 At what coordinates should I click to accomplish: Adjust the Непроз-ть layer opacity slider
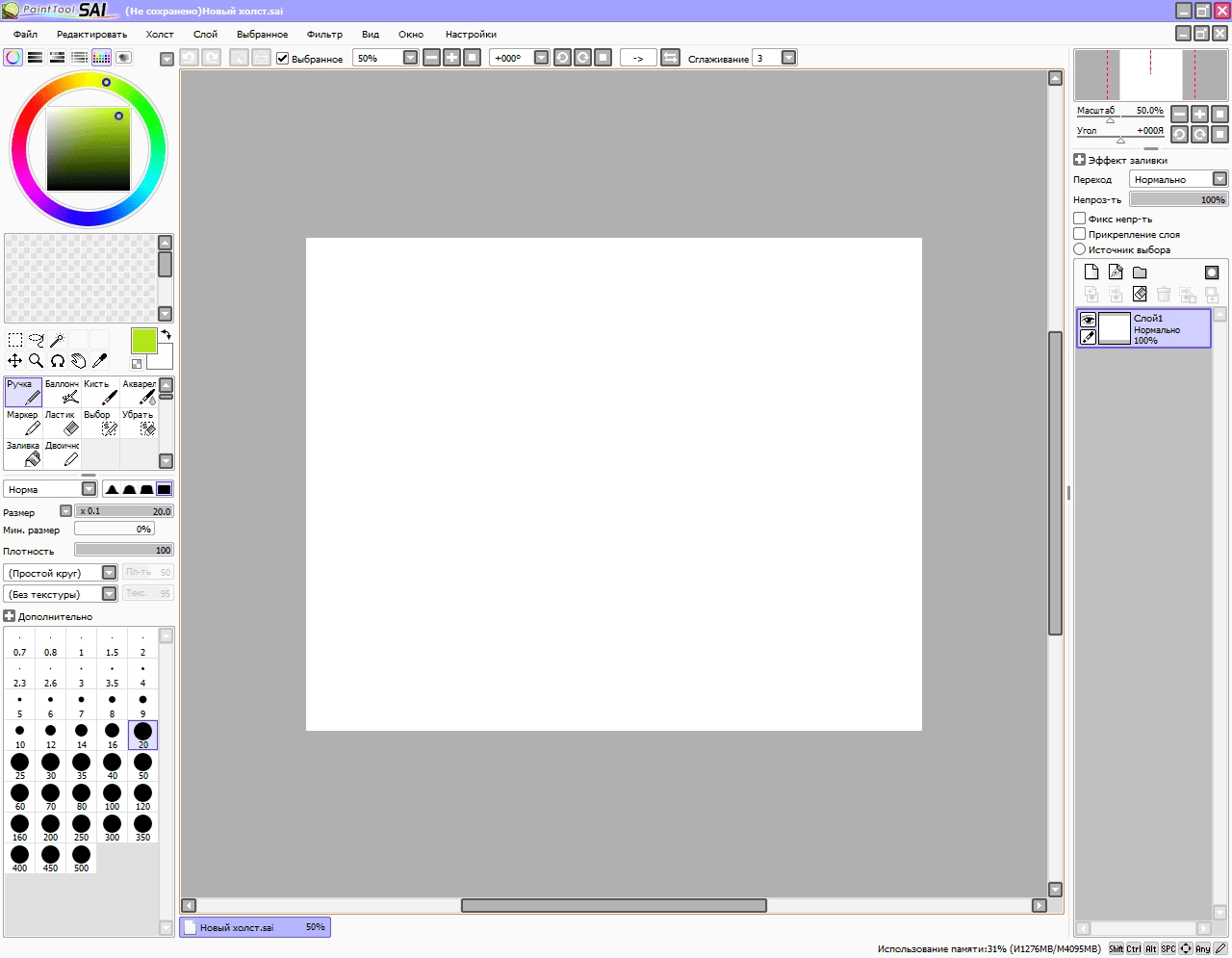tap(1178, 199)
